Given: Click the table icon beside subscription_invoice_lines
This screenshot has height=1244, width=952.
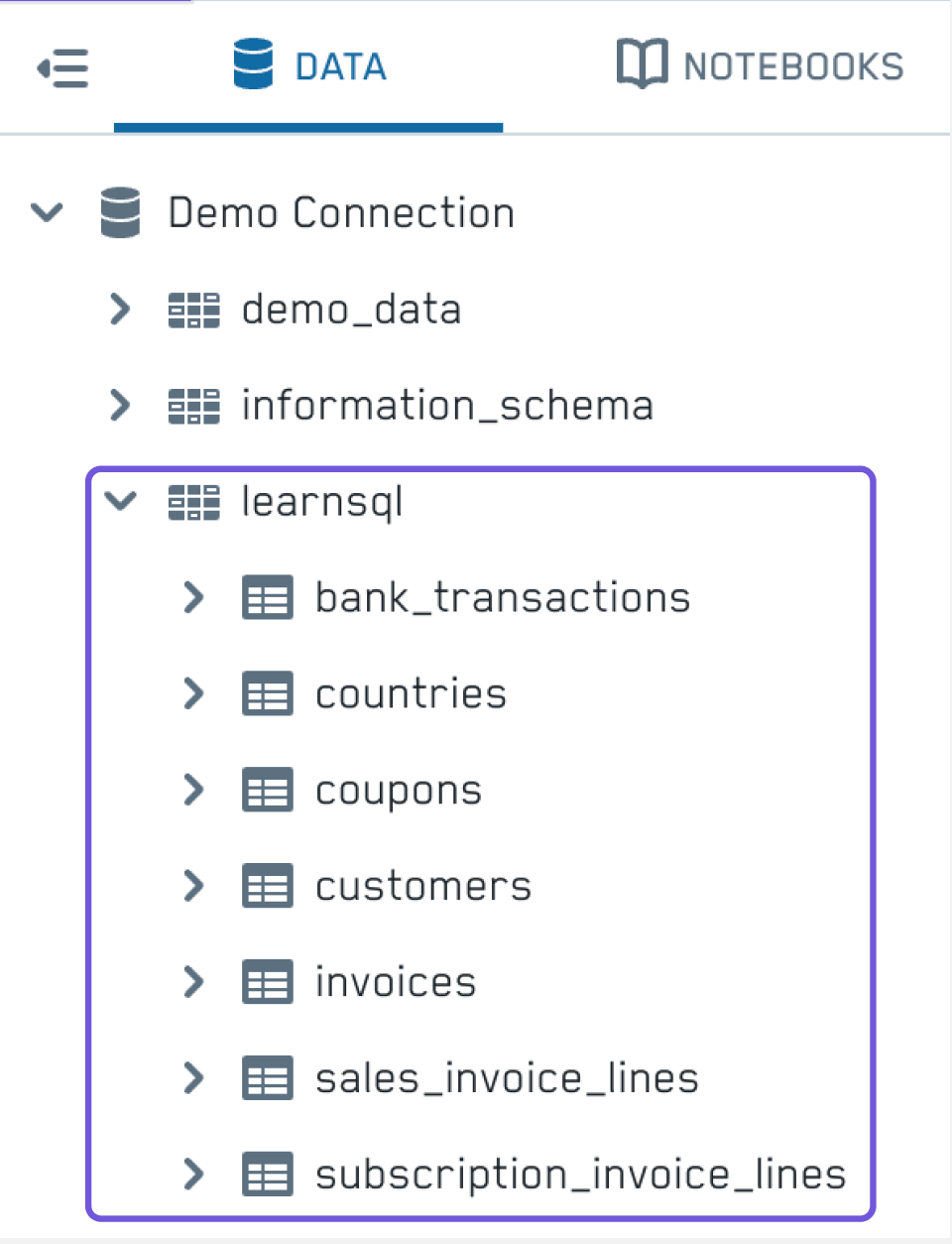Looking at the screenshot, I should (267, 1175).
